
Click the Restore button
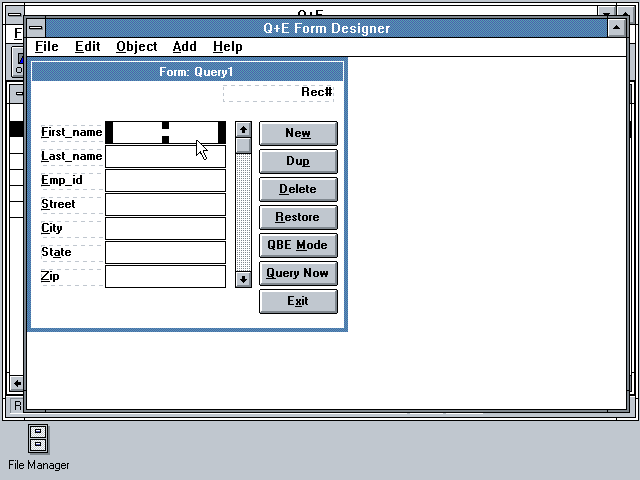pos(298,217)
